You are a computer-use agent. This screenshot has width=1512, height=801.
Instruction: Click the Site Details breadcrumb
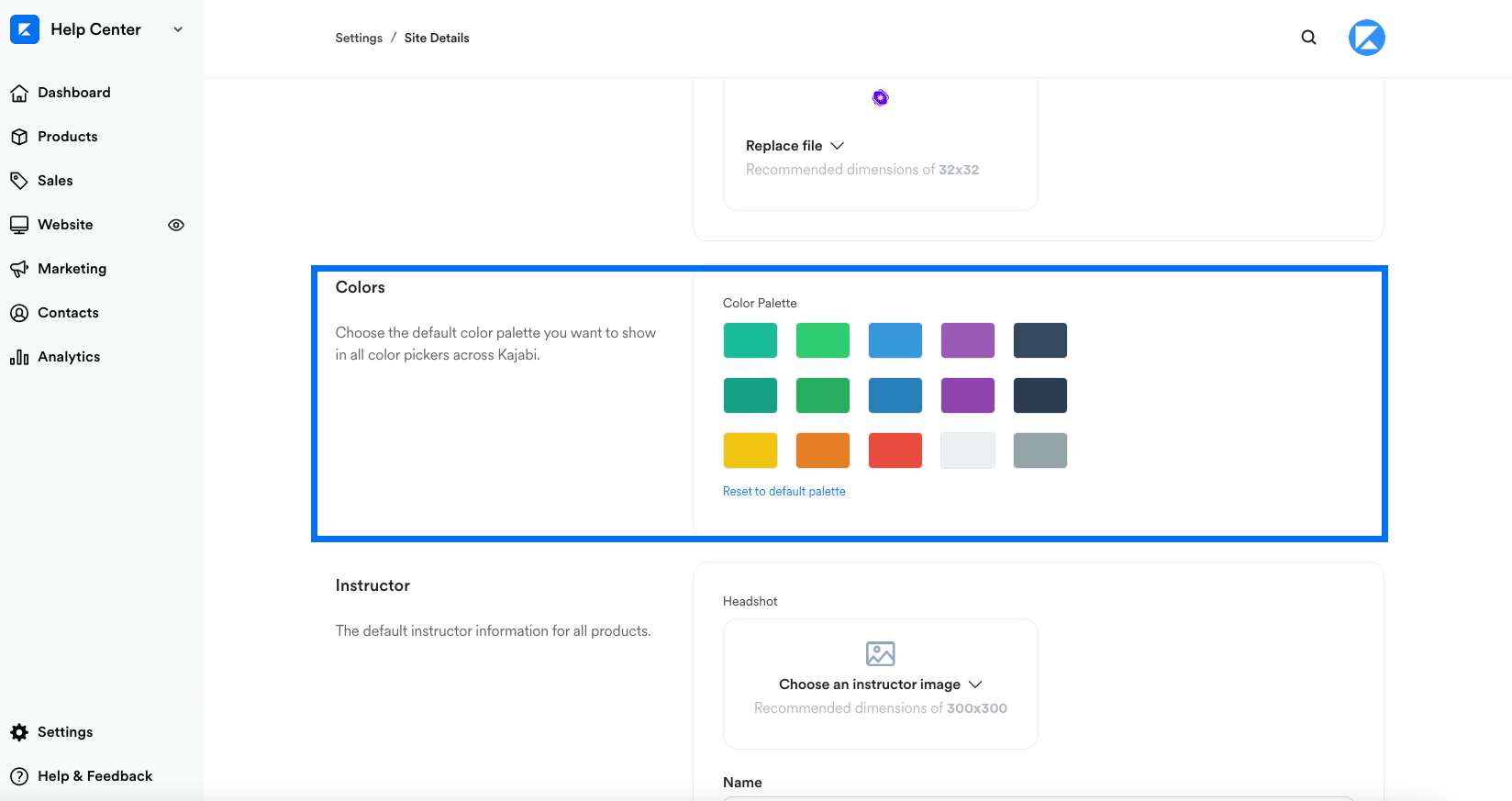pyautogui.click(x=437, y=38)
